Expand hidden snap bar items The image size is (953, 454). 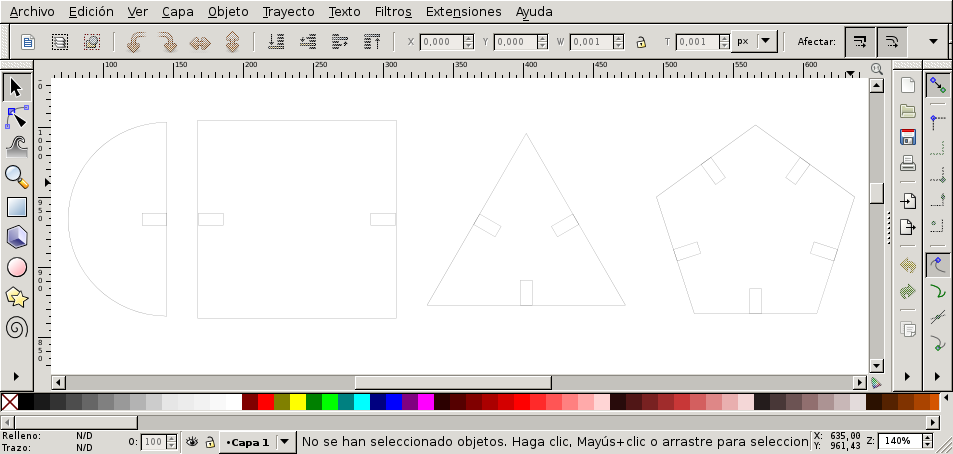pos(938,376)
